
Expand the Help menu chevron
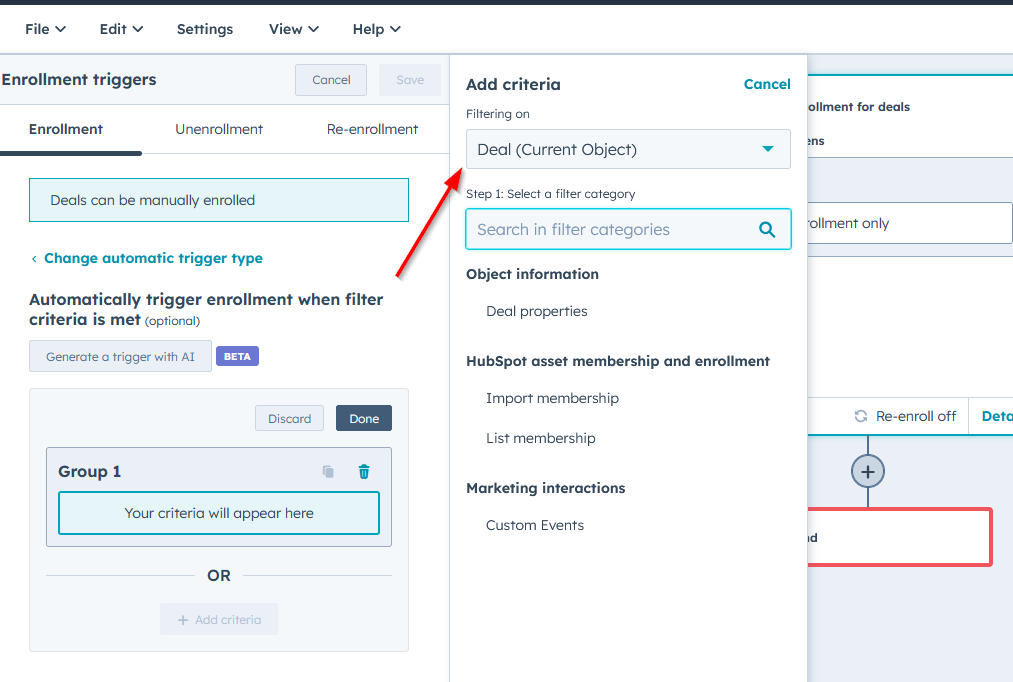[x=394, y=29]
